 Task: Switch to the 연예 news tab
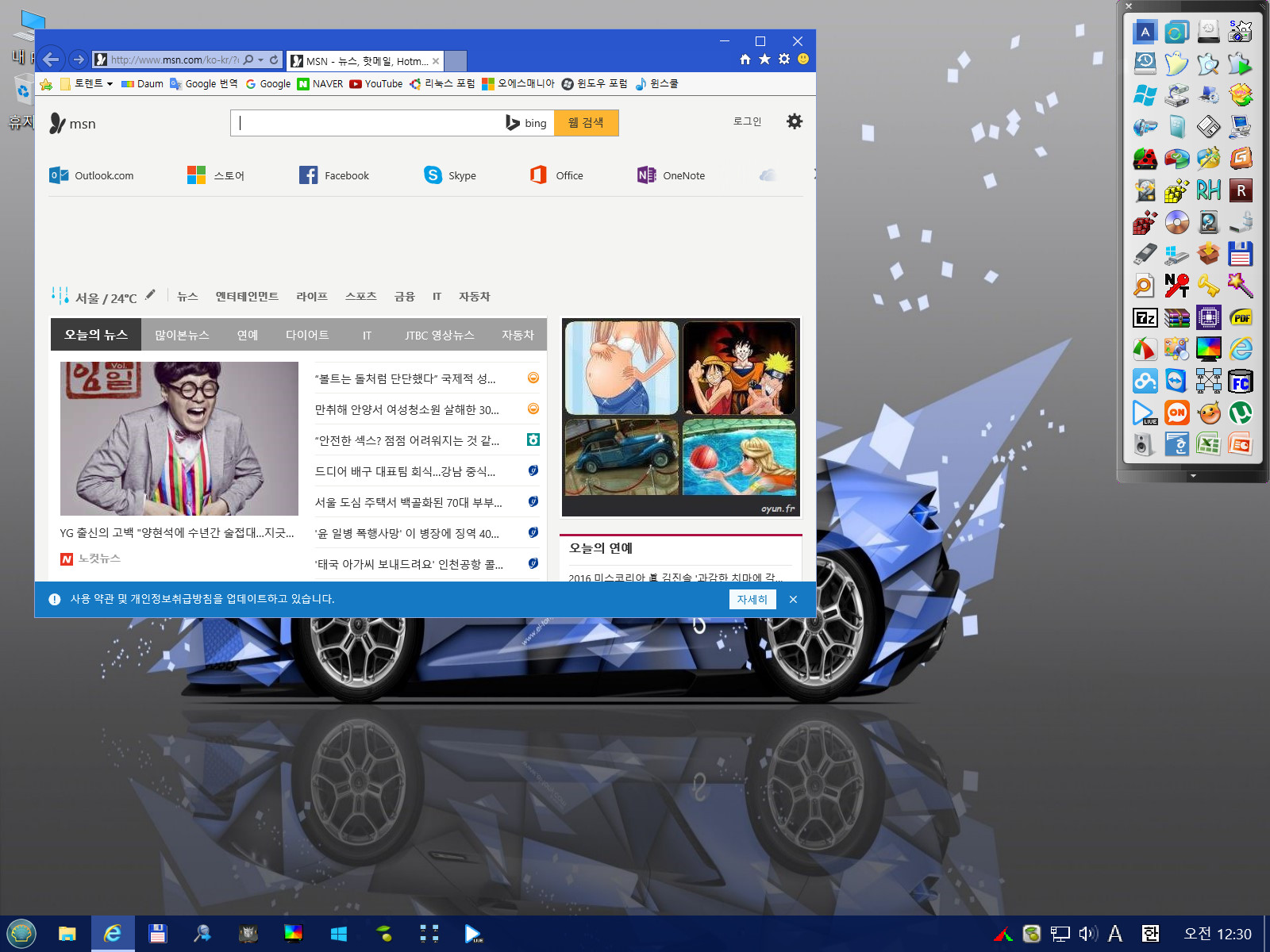(248, 335)
